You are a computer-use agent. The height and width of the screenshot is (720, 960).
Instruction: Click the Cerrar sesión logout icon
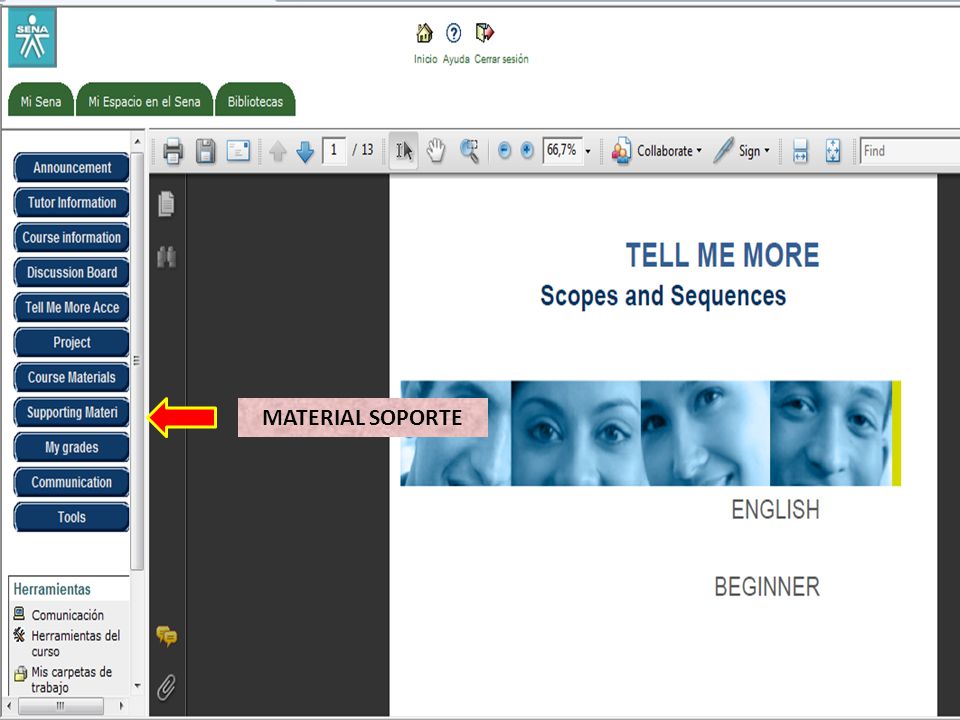[x=484, y=32]
